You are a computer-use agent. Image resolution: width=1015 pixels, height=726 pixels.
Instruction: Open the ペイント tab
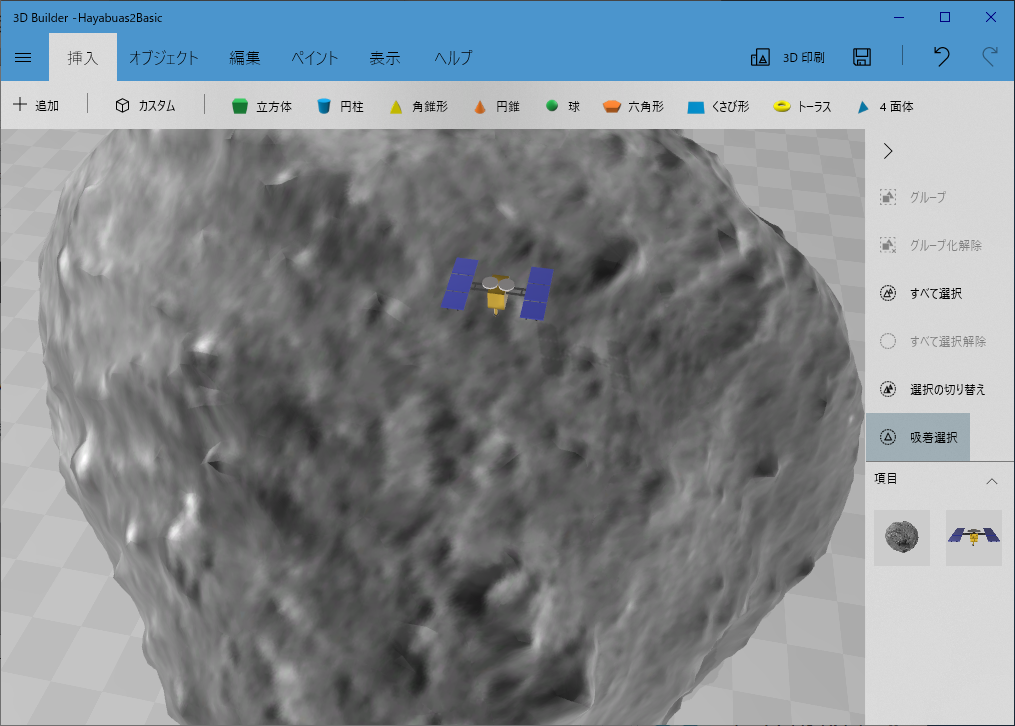click(x=315, y=58)
